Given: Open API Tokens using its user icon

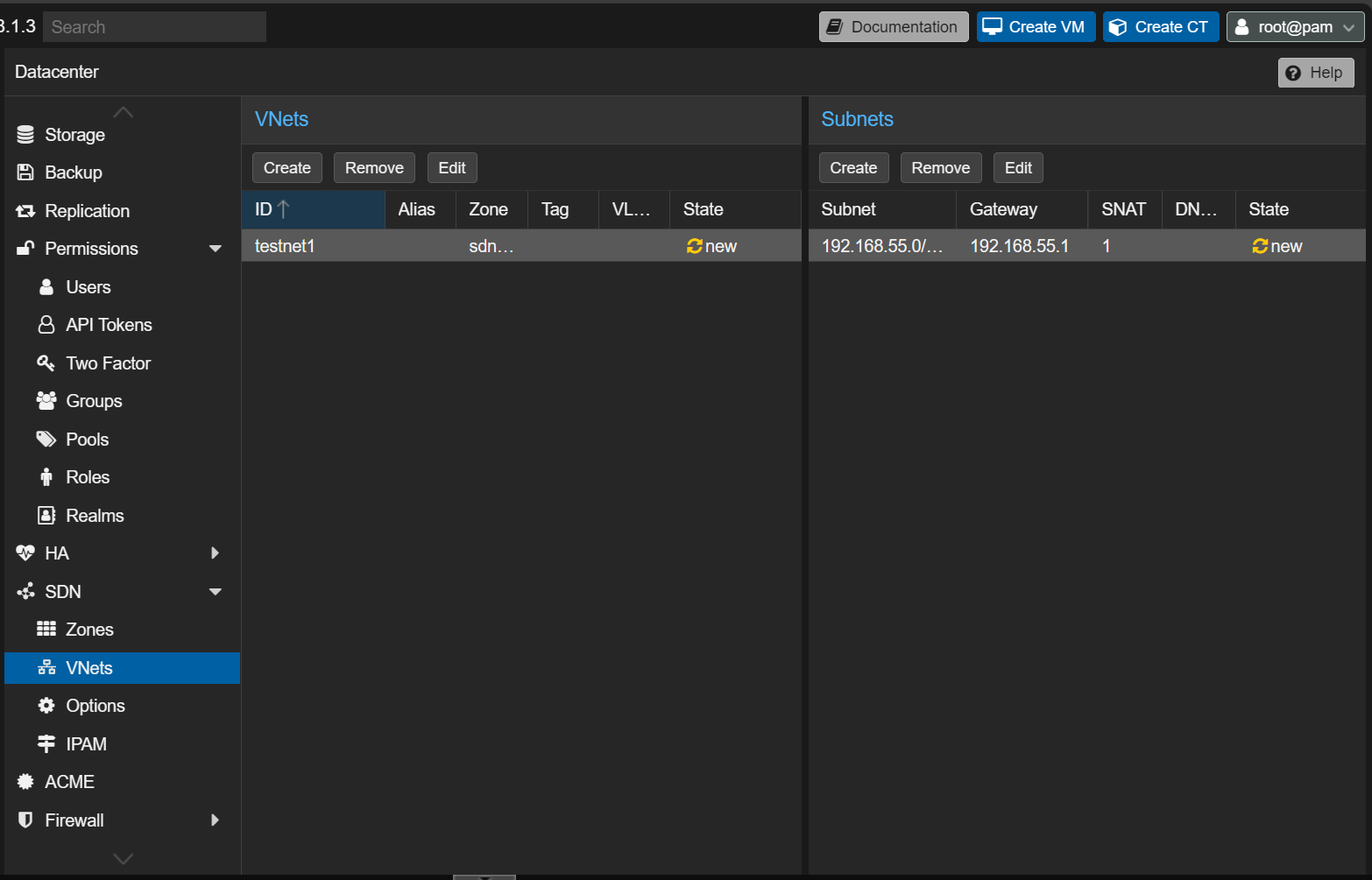Looking at the screenshot, I should click(x=46, y=325).
